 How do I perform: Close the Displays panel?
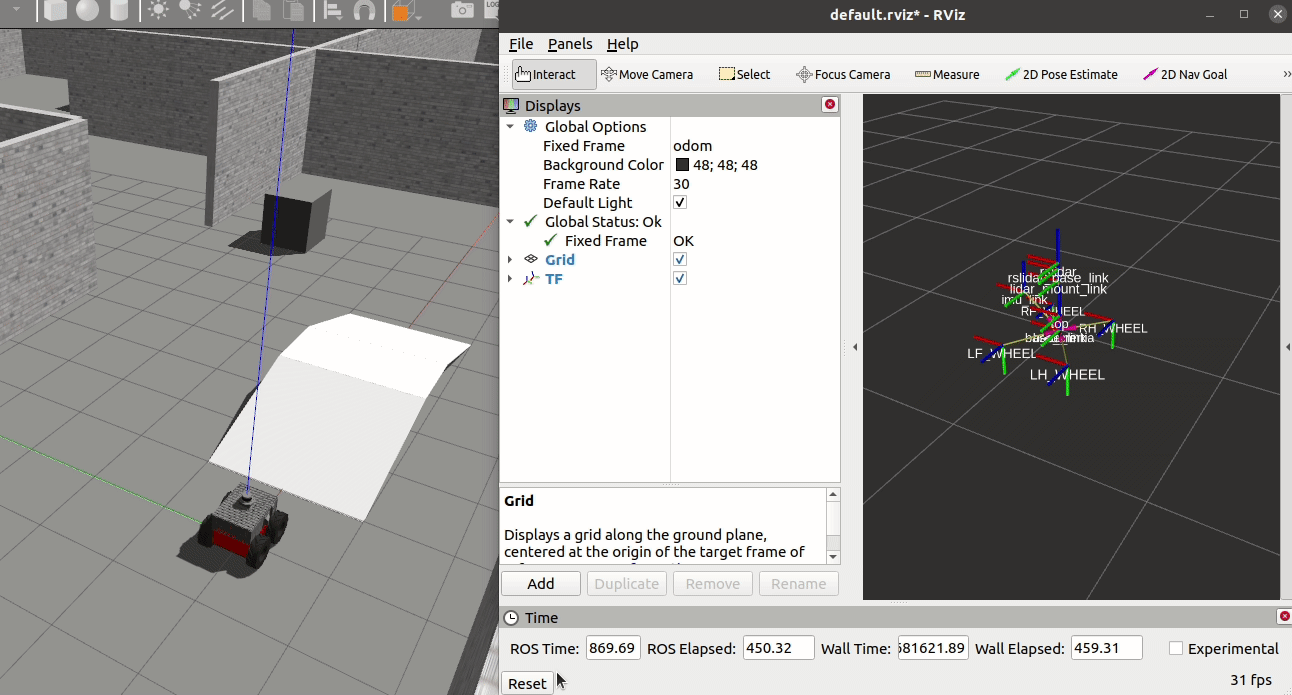coord(829,105)
